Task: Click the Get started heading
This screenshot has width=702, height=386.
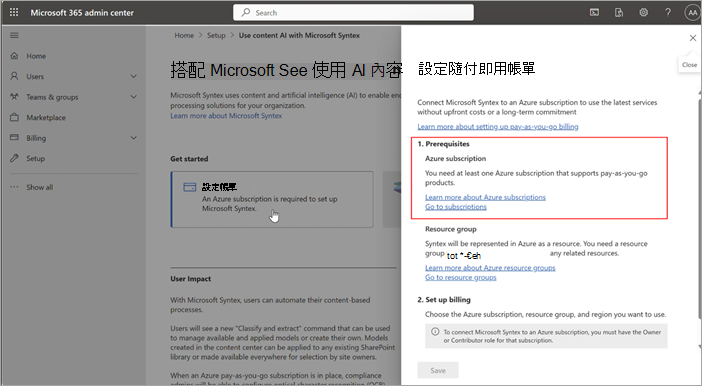Action: [x=189, y=159]
